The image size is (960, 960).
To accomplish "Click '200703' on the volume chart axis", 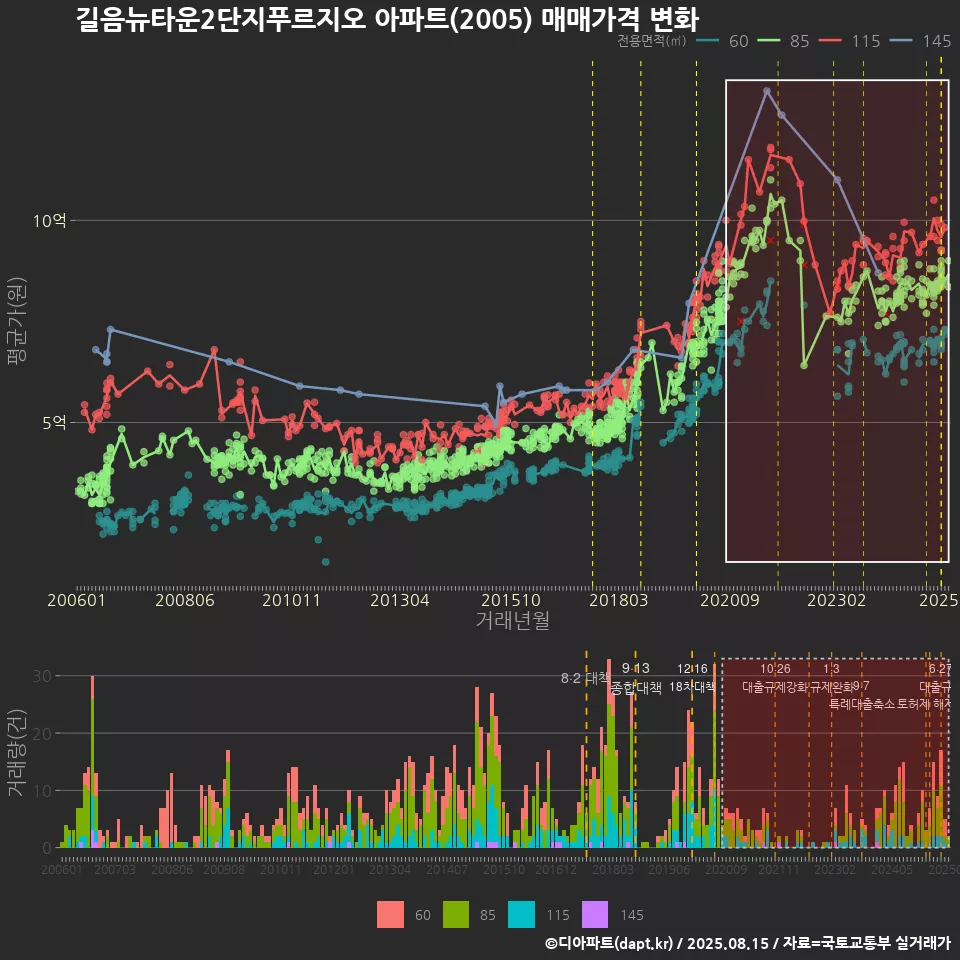I will [x=114, y=869].
